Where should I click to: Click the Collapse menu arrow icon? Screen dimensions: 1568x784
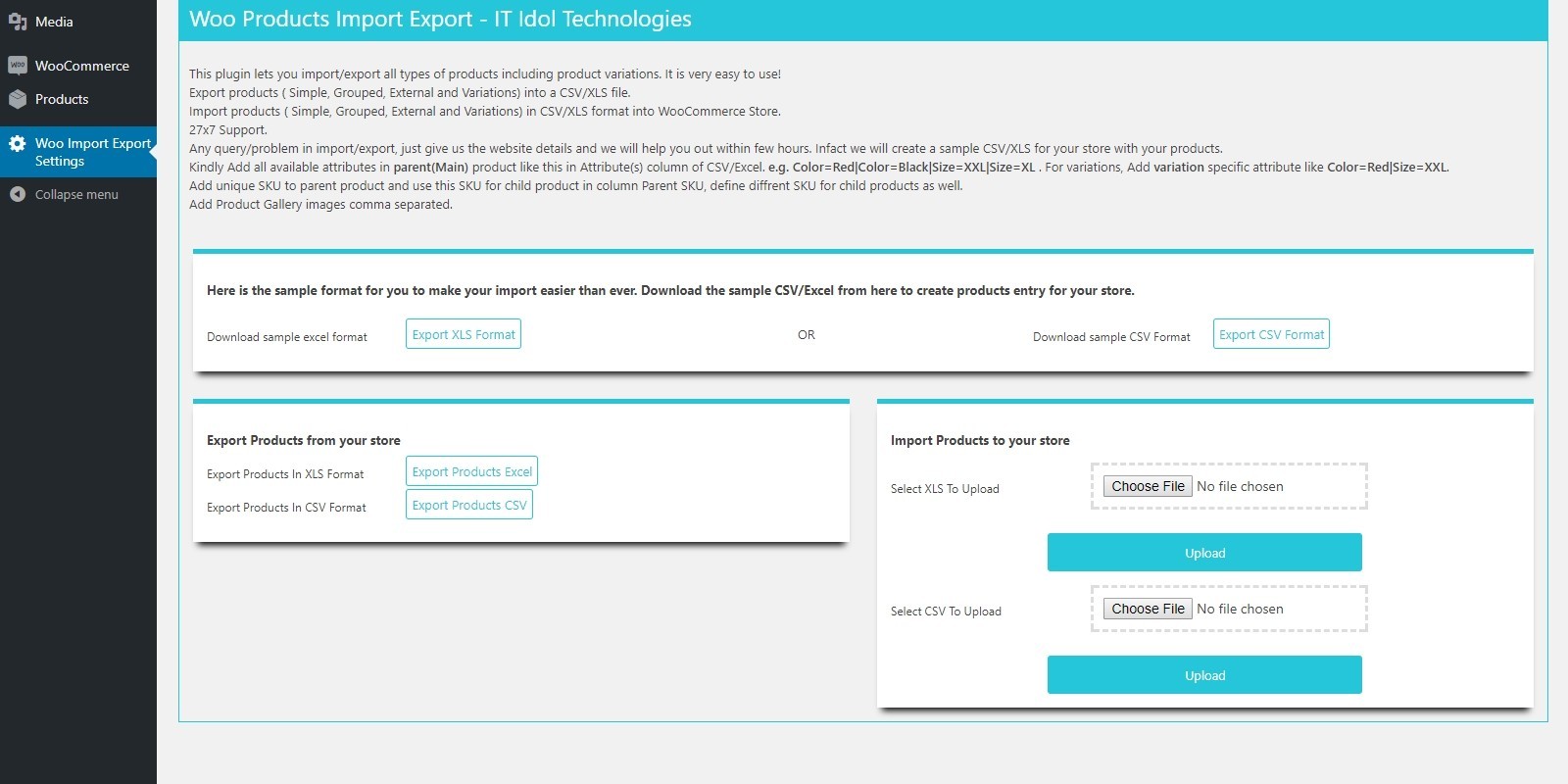(18, 194)
